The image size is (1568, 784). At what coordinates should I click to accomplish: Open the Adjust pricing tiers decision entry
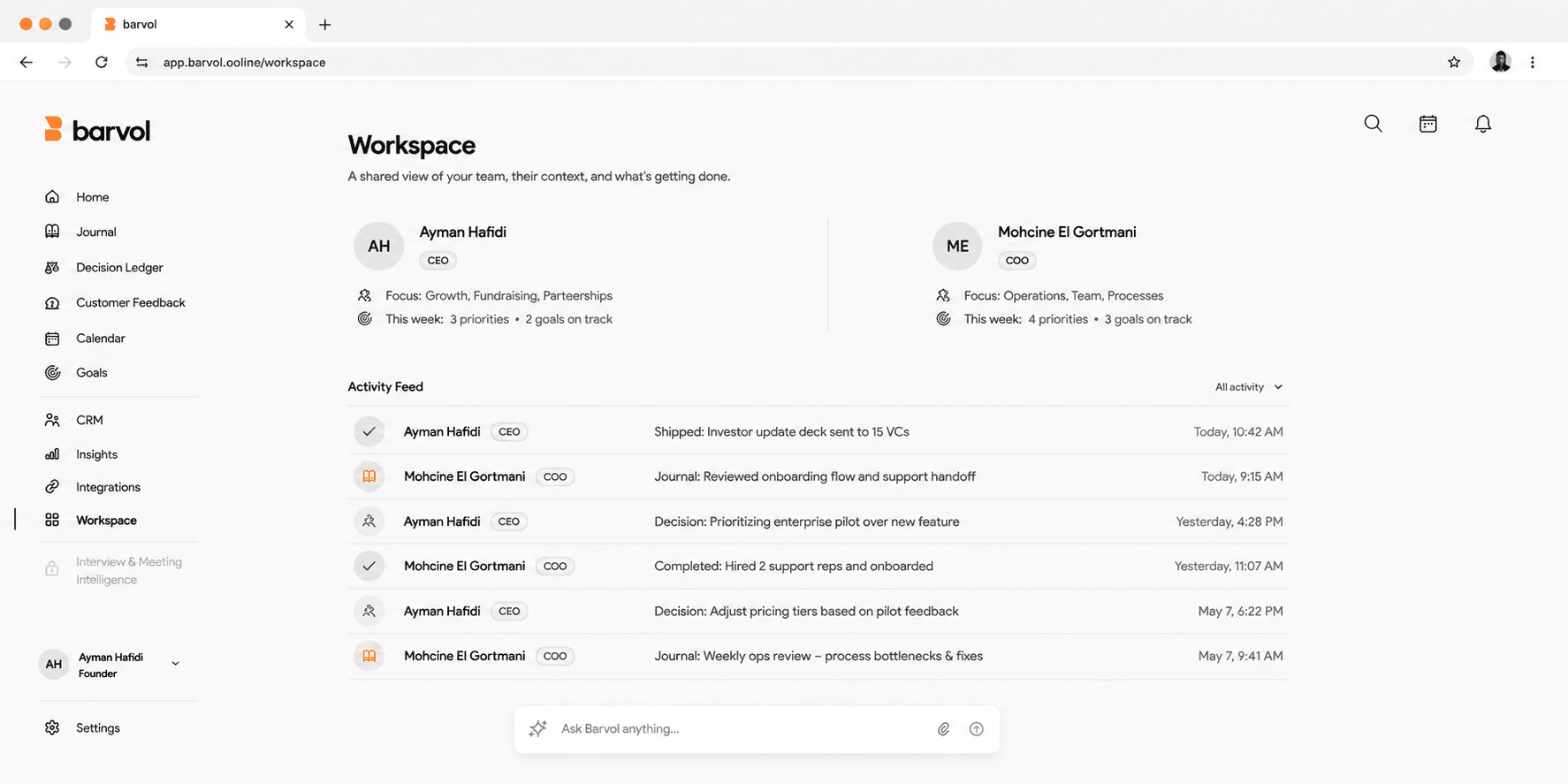(x=806, y=611)
